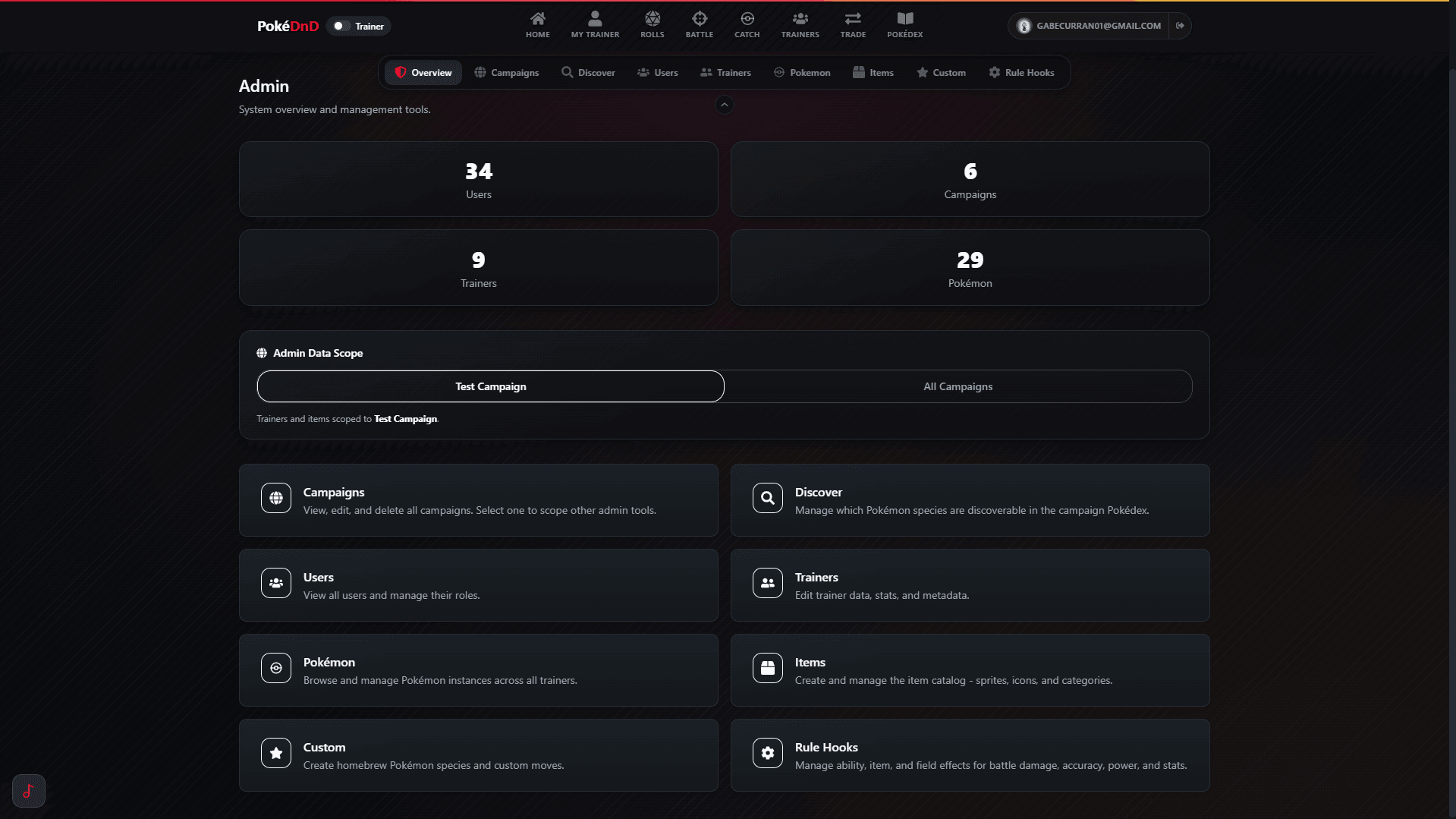
Task: Open the Items management card title
Action: click(810, 662)
